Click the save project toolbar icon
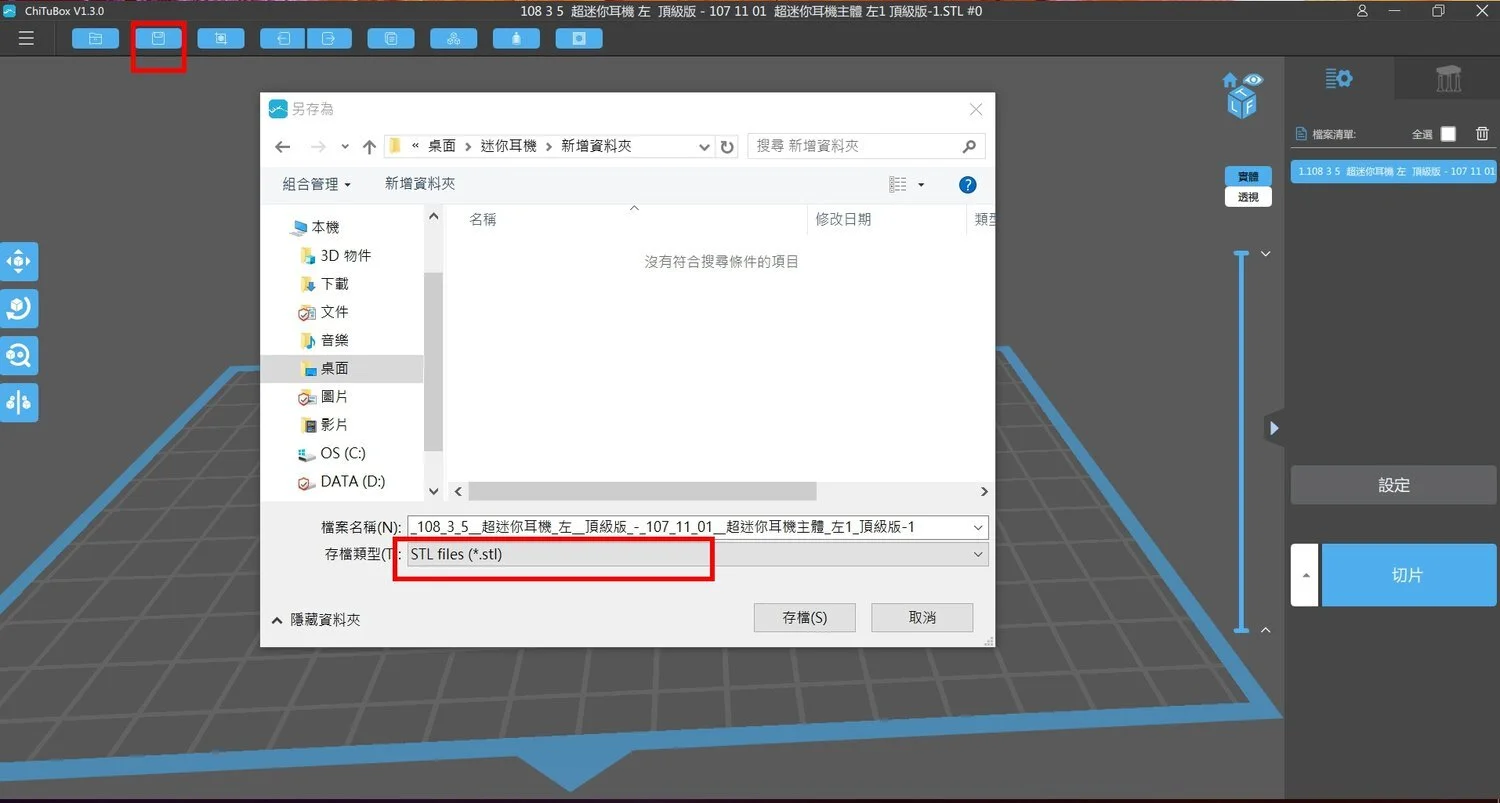 point(158,38)
